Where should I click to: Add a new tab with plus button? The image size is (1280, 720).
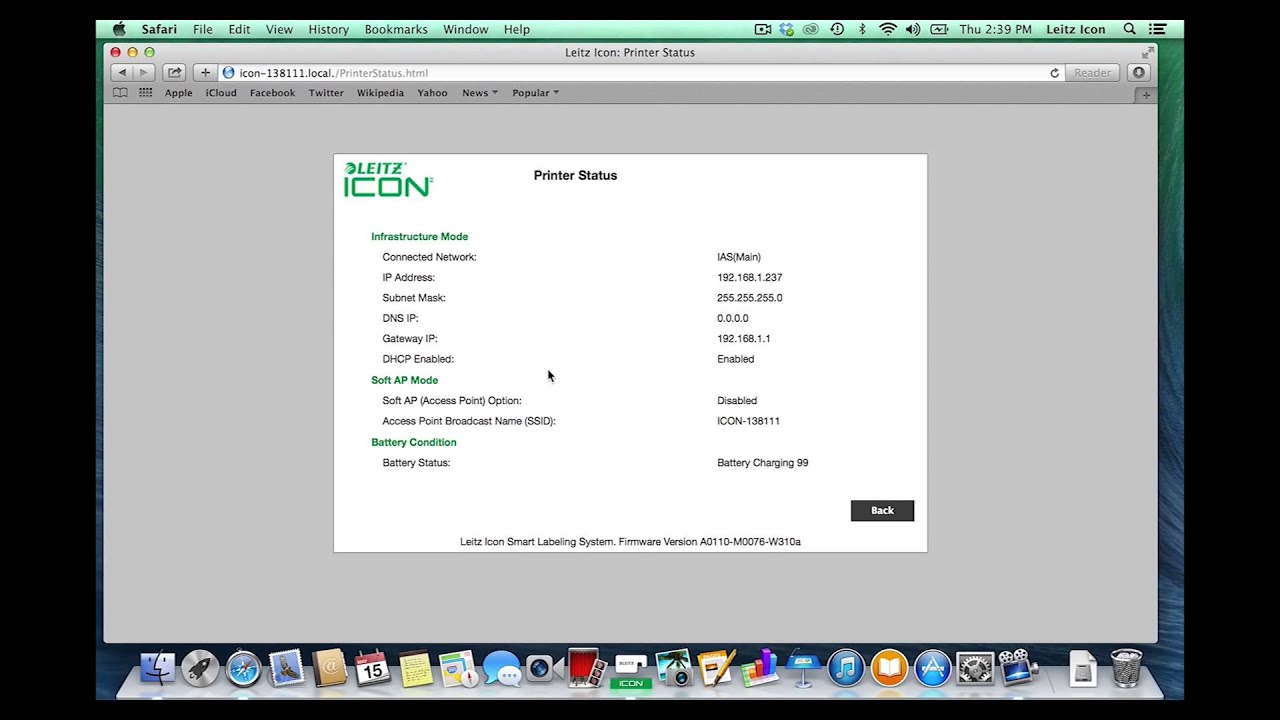pyautogui.click(x=1146, y=95)
